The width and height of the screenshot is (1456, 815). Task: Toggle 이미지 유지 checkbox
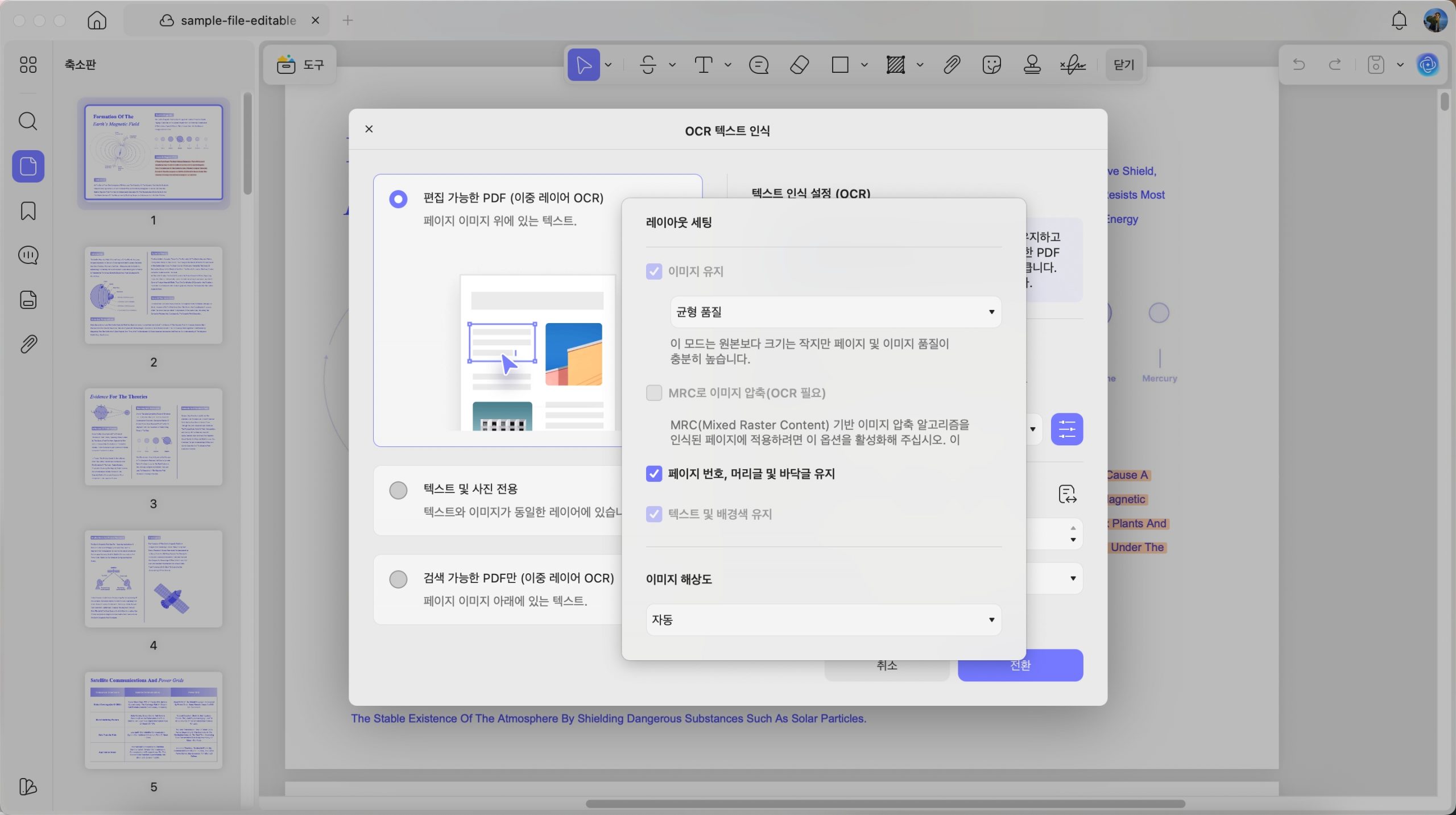click(x=654, y=271)
